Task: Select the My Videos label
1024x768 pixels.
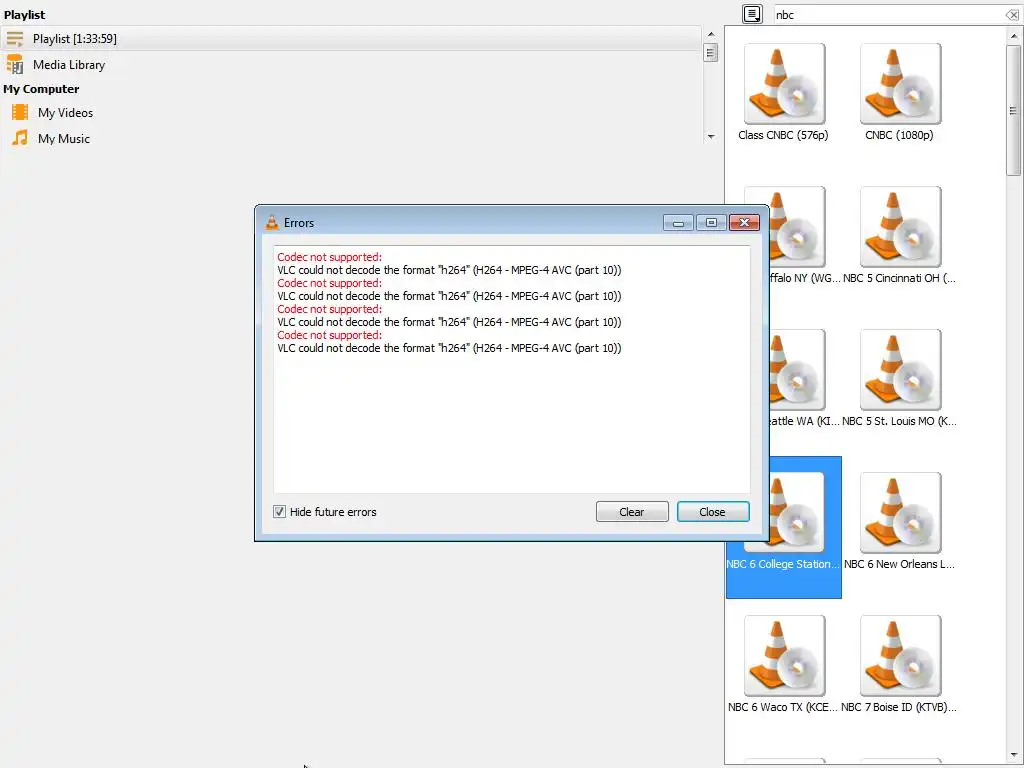Action: pos(65,113)
